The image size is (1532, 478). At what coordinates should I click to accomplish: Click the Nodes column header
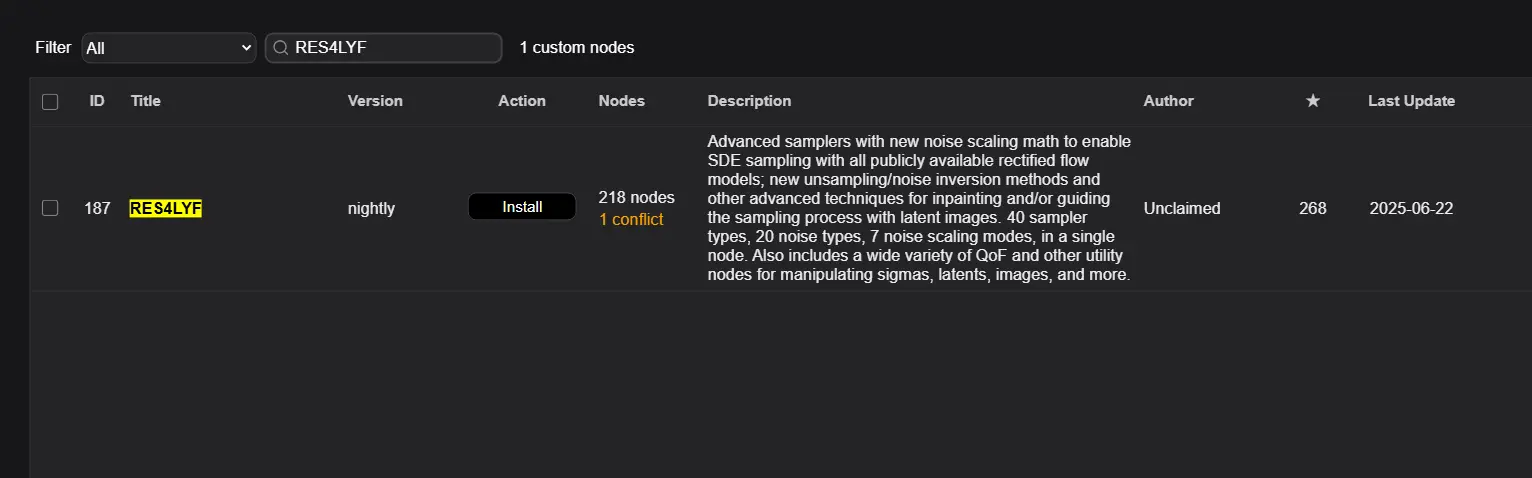tap(621, 101)
